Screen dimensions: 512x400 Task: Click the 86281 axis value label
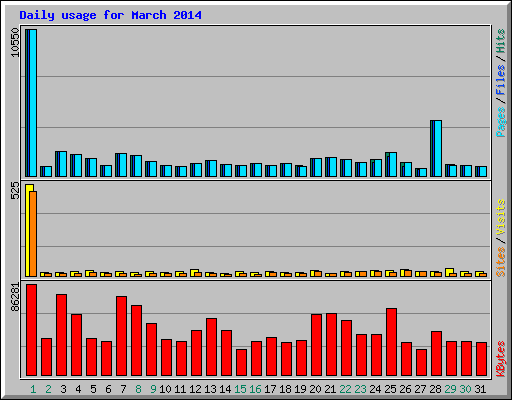[x=15, y=297]
